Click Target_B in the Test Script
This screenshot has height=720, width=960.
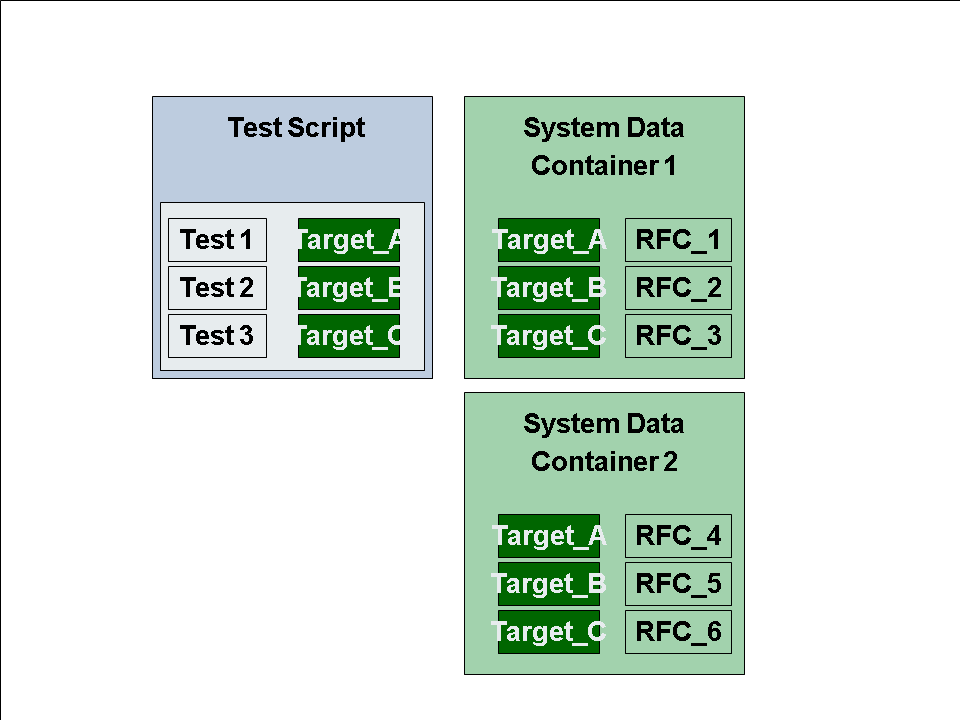click(349, 288)
